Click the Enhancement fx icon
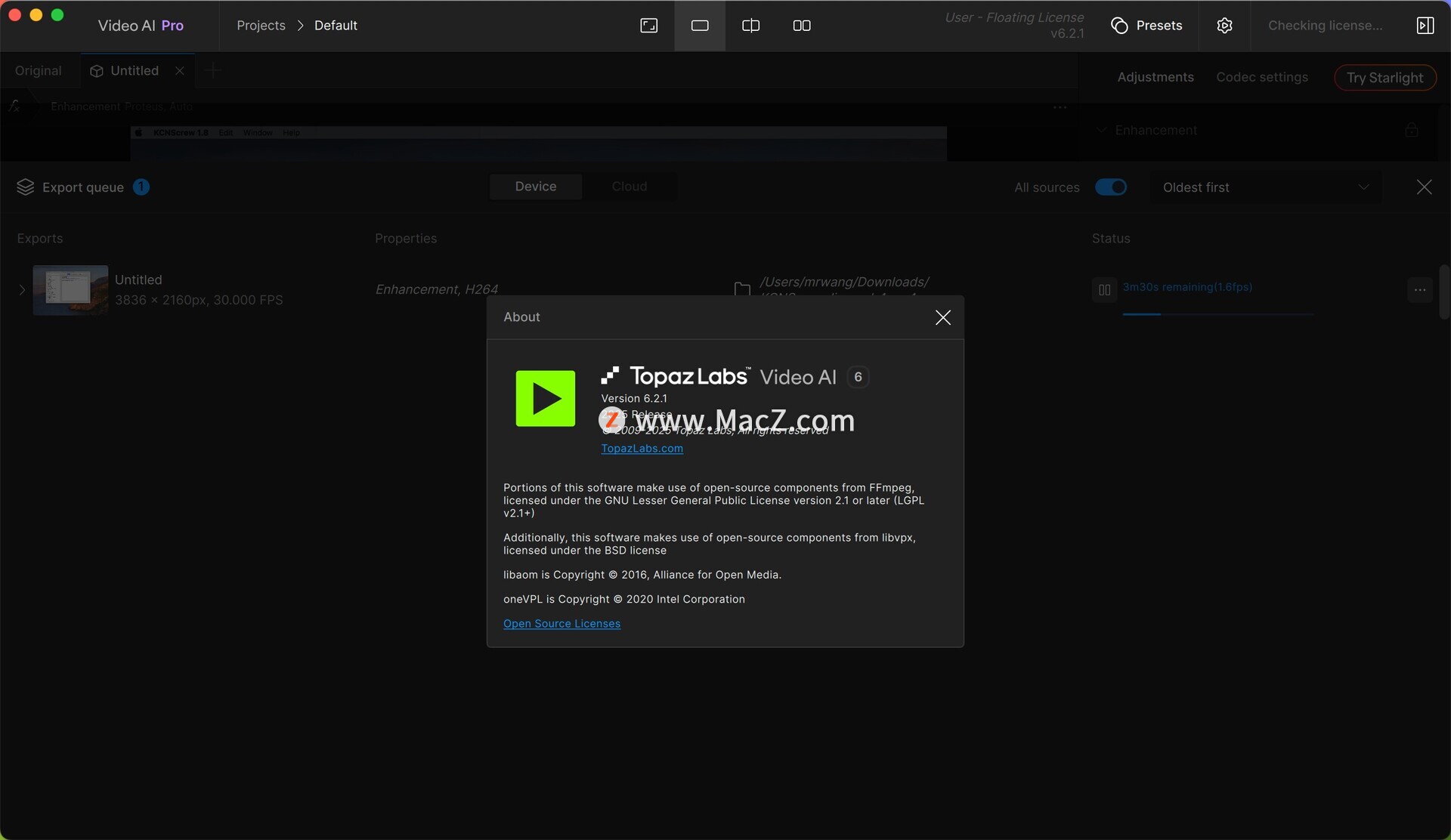Image resolution: width=1451 pixels, height=840 pixels. (14, 107)
